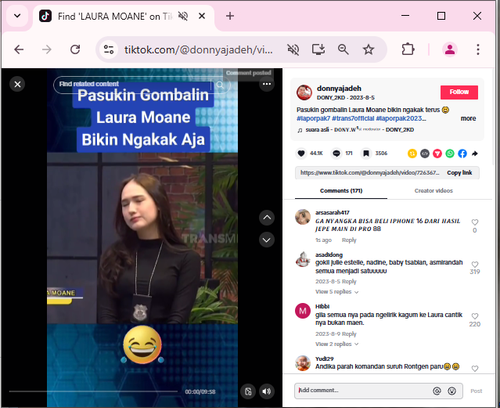Close the TikTok video viewer

pyautogui.click(x=18, y=84)
